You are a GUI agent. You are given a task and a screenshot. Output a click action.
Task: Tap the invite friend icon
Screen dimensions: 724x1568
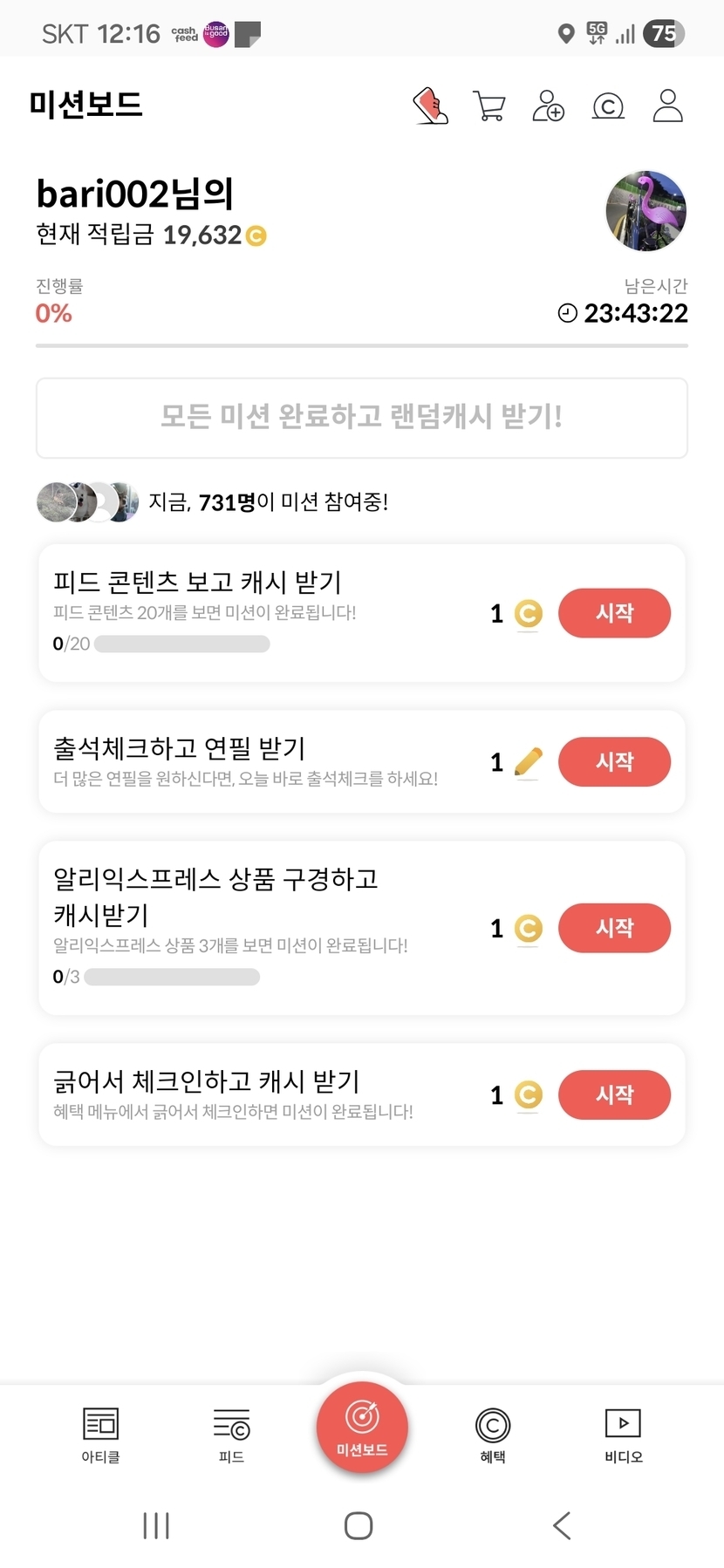[x=548, y=106]
